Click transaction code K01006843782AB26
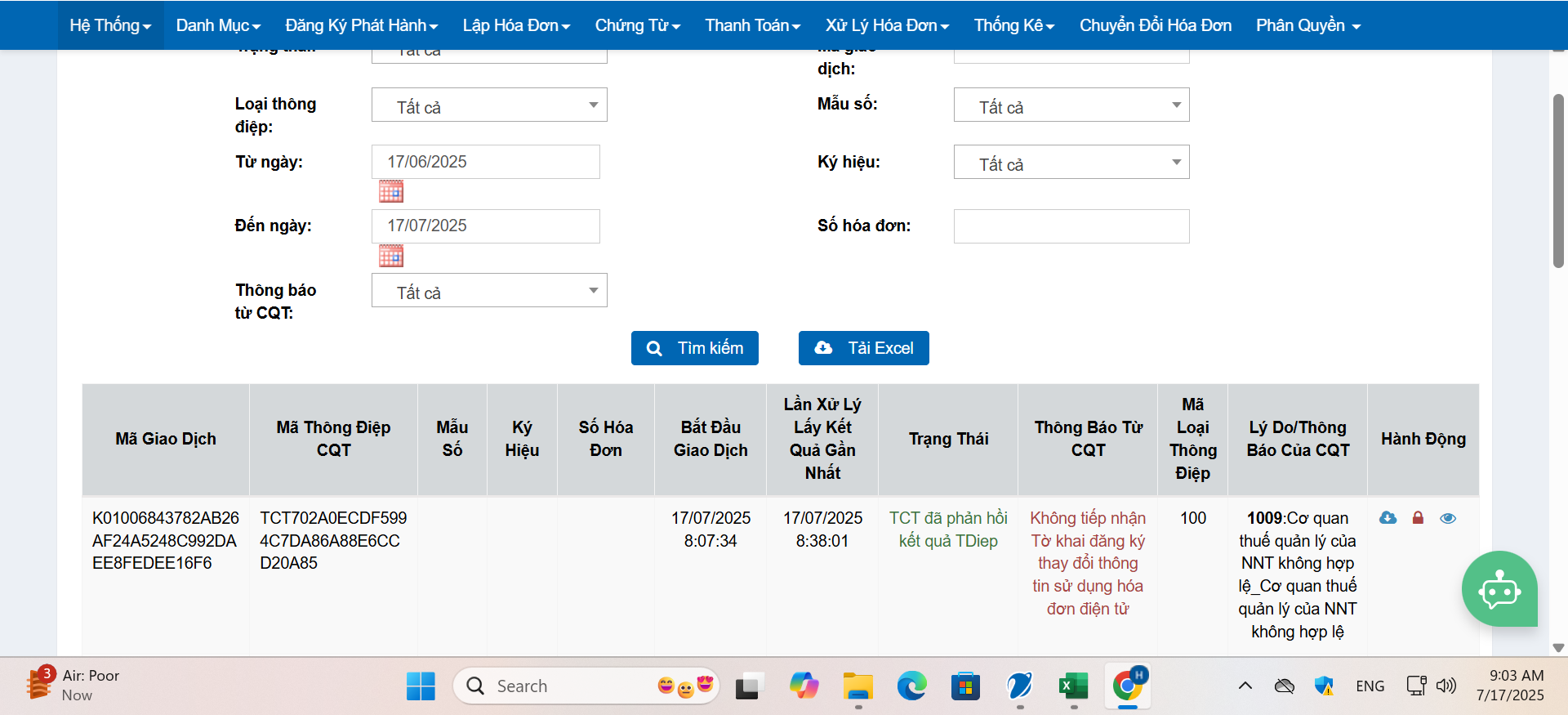The height and width of the screenshot is (715, 1568). coord(166,540)
